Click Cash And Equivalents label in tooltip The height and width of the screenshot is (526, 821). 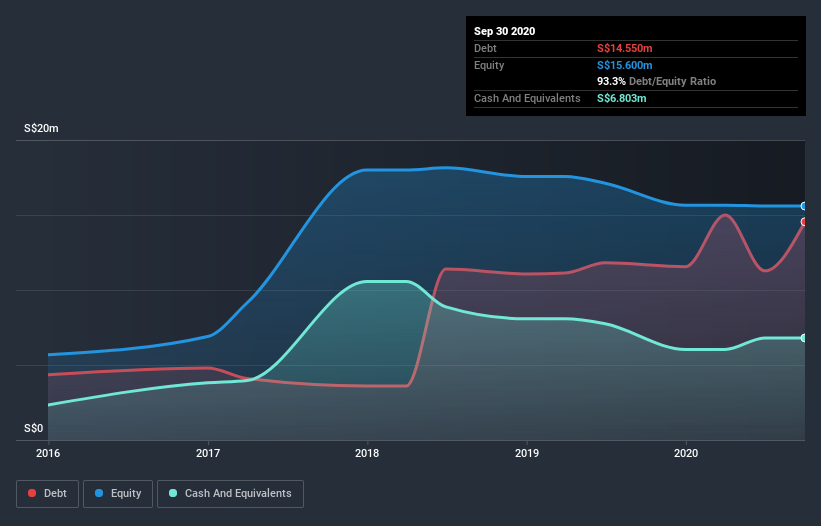point(527,98)
